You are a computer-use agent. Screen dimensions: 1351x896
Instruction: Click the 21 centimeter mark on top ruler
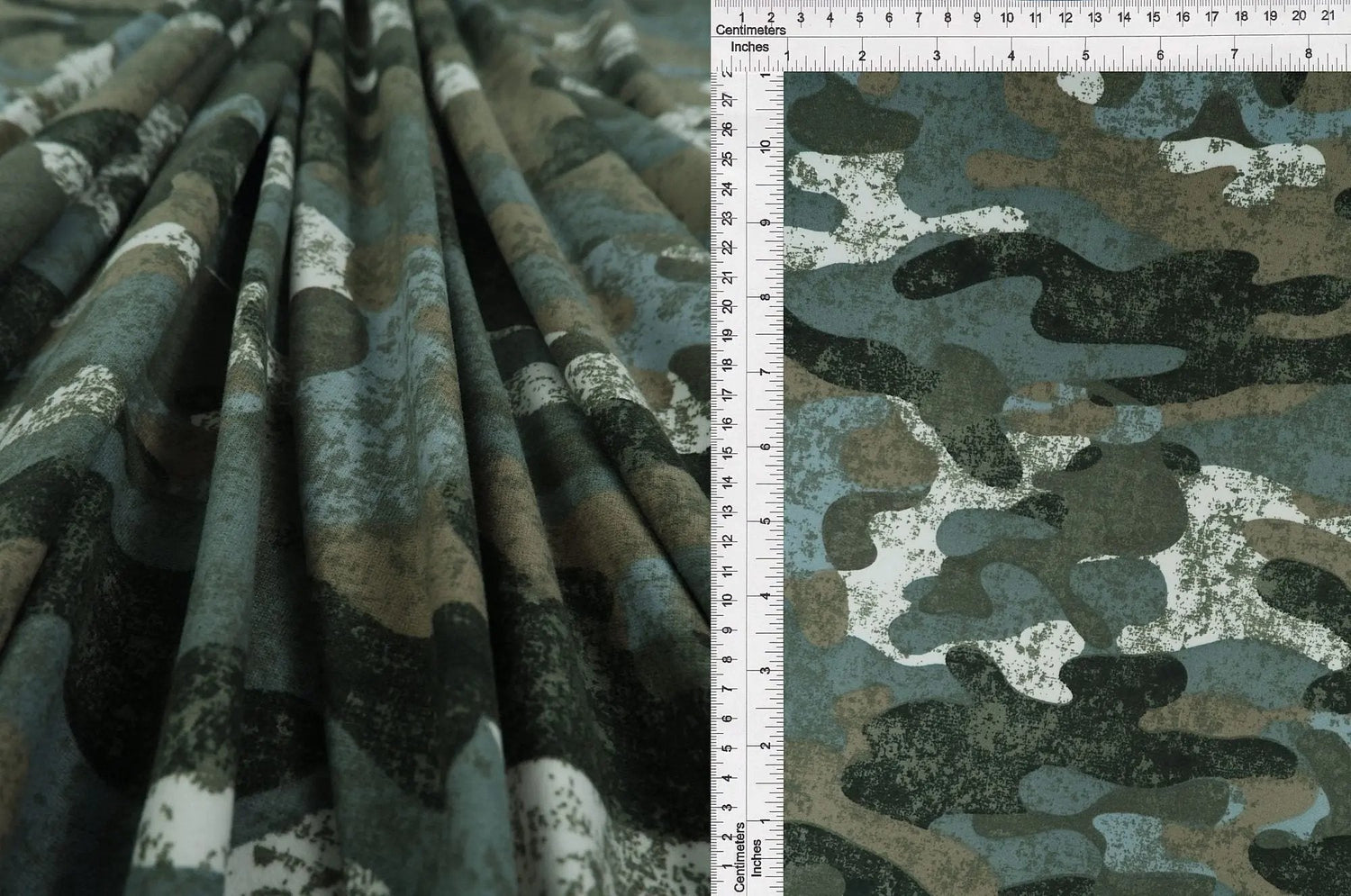click(x=1328, y=16)
